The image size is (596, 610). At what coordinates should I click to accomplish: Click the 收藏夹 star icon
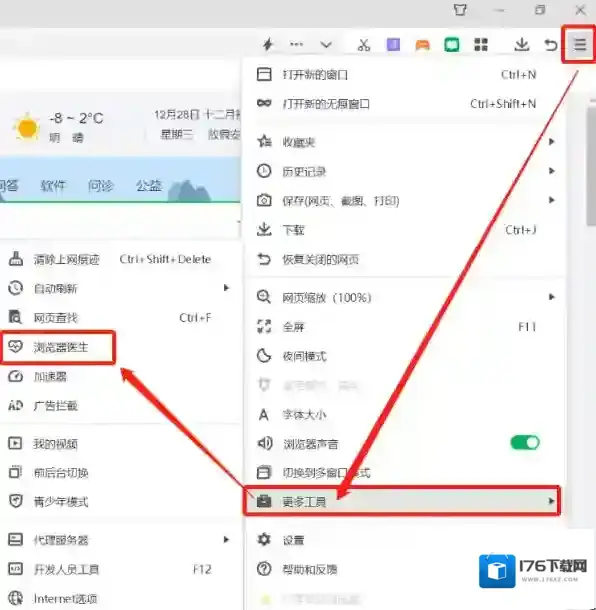click(264, 141)
